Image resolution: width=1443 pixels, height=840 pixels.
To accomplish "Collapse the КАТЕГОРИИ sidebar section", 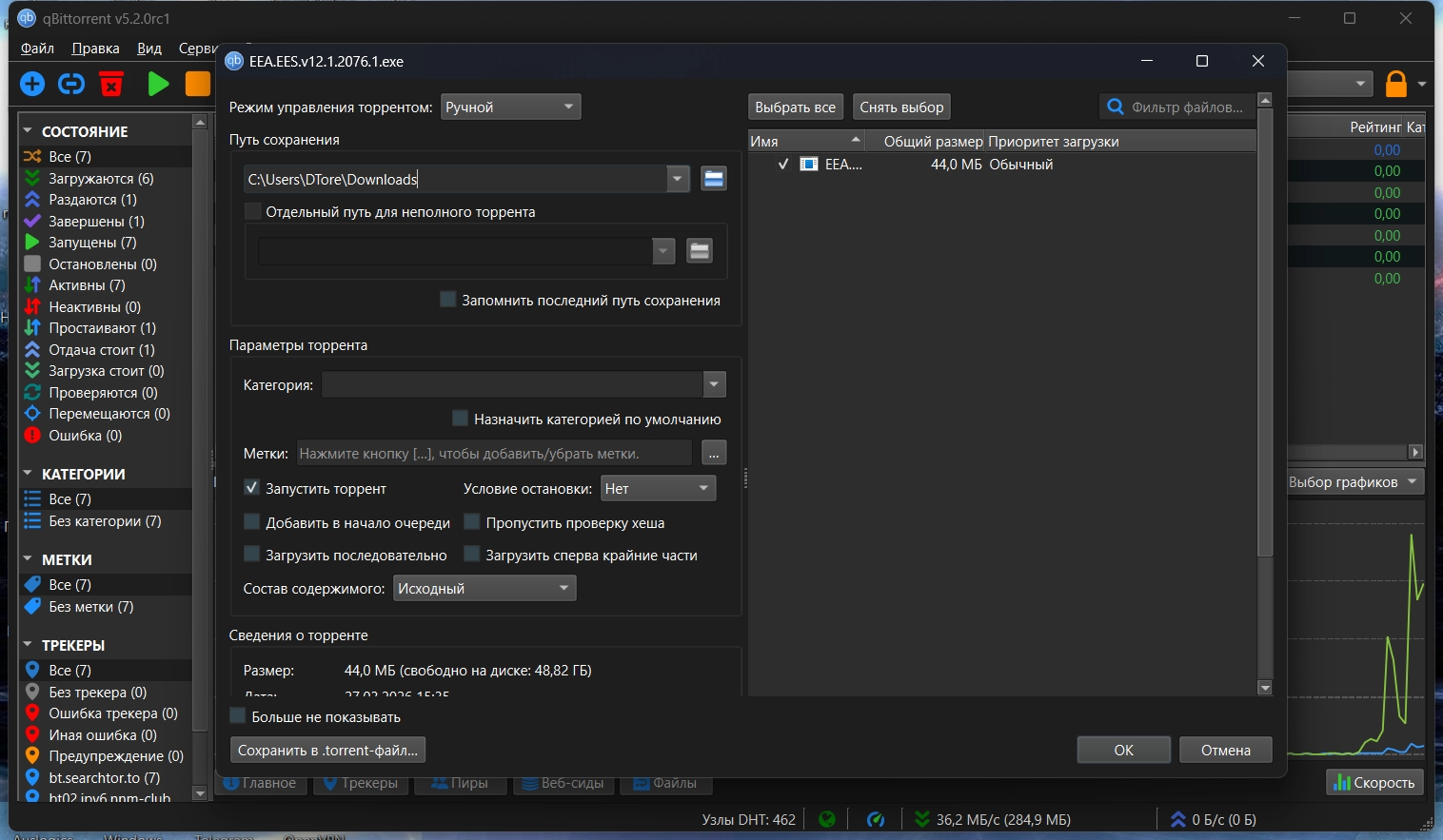I will pos(28,474).
